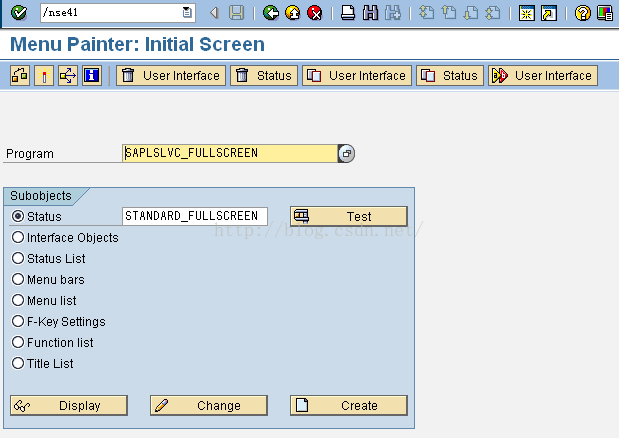Click the red Cancel icon
The image size is (619, 438).
(x=315, y=13)
